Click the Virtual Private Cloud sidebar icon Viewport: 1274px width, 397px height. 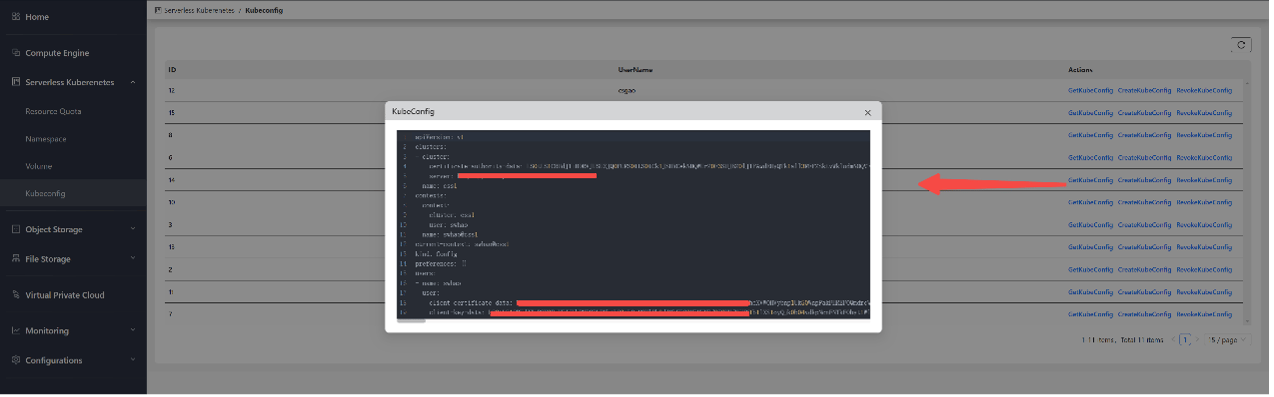[16, 295]
